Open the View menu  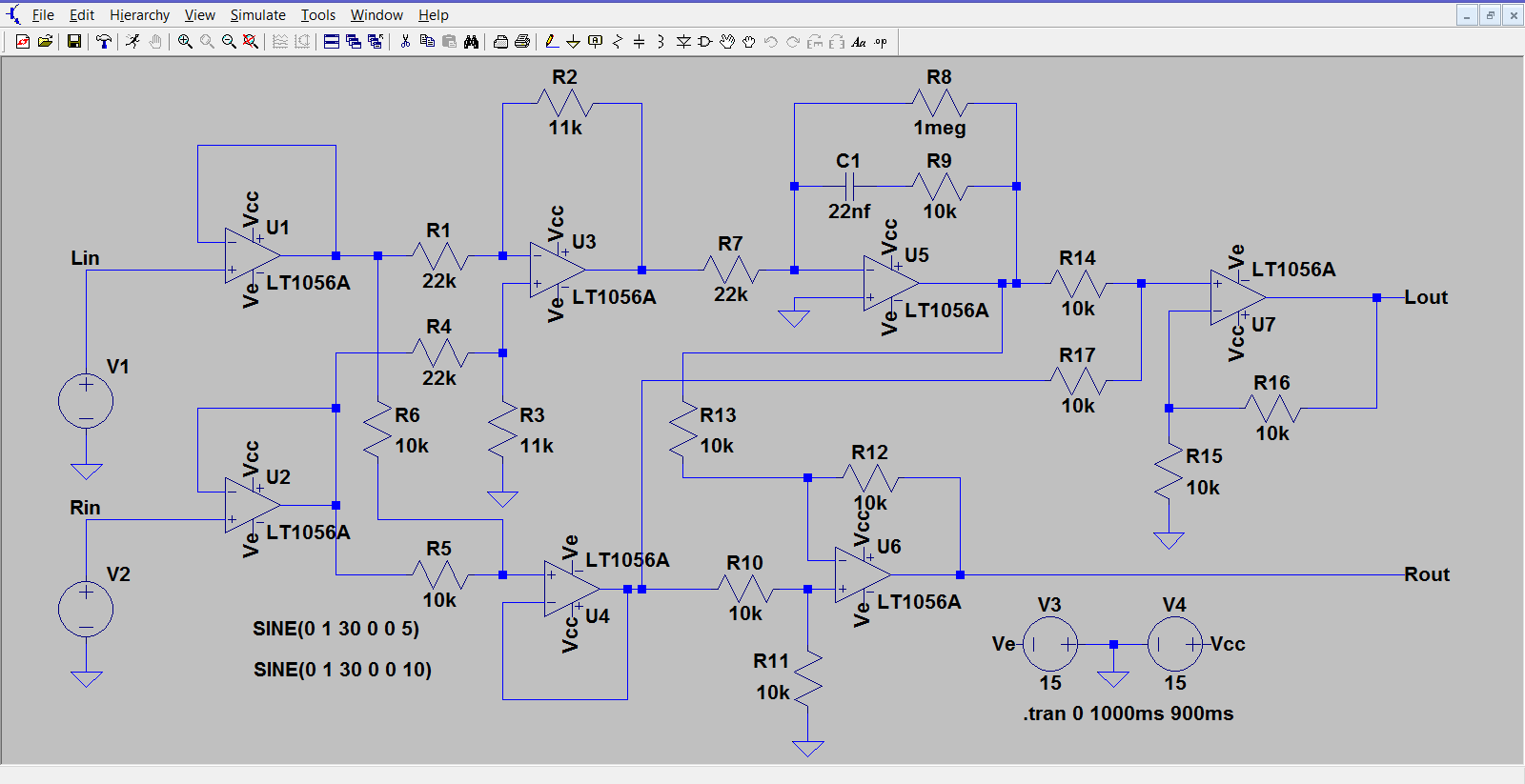pyautogui.click(x=199, y=15)
